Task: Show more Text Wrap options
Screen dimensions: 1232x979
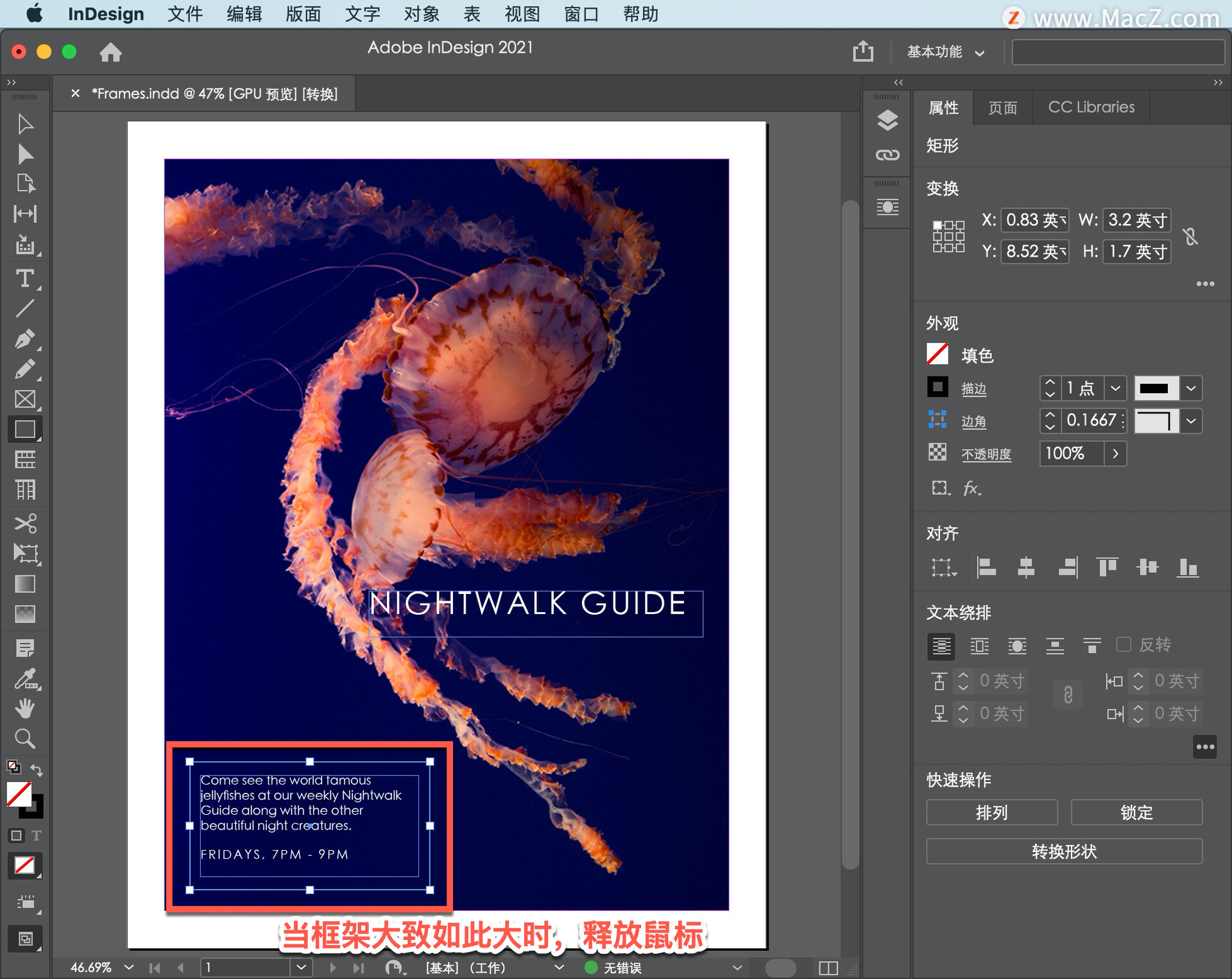Action: pyautogui.click(x=1205, y=747)
